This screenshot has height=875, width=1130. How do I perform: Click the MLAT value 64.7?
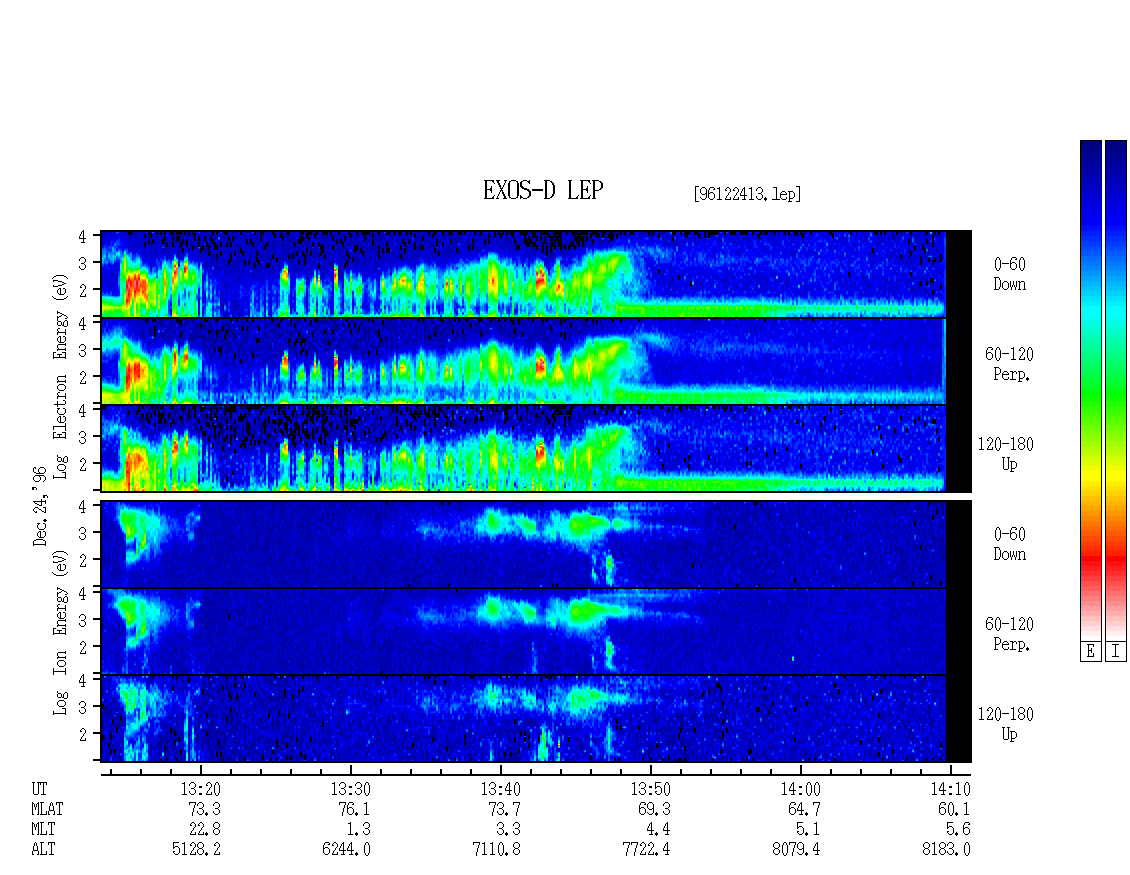pyautogui.click(x=804, y=809)
